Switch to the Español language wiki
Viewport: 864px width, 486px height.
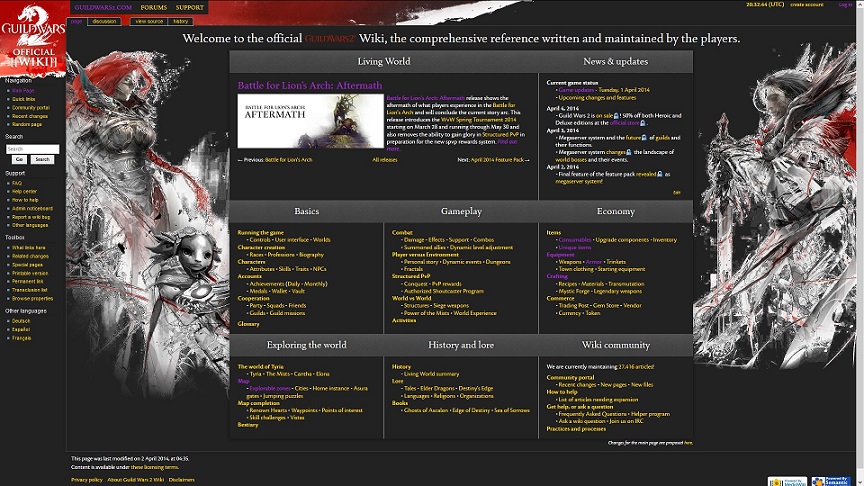coord(21,330)
